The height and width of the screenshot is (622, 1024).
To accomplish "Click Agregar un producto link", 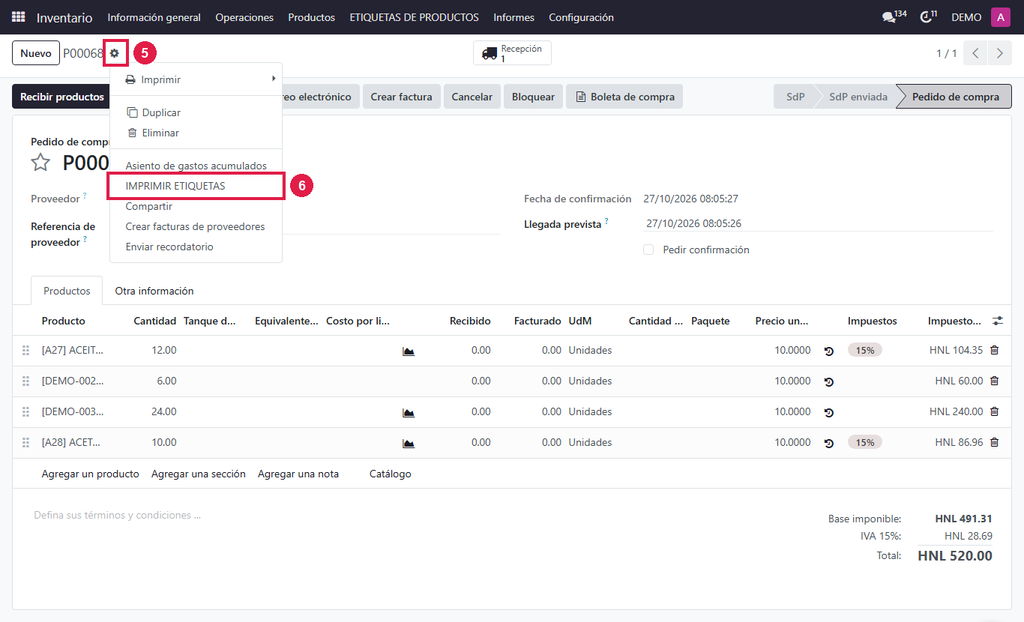I will pyautogui.click(x=90, y=474).
